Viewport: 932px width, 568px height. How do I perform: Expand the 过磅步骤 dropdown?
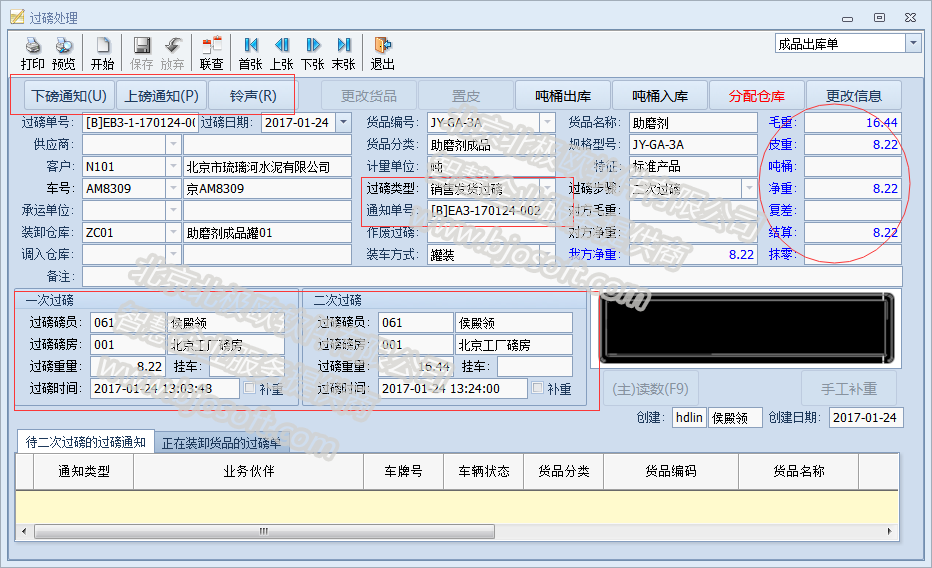(750, 188)
